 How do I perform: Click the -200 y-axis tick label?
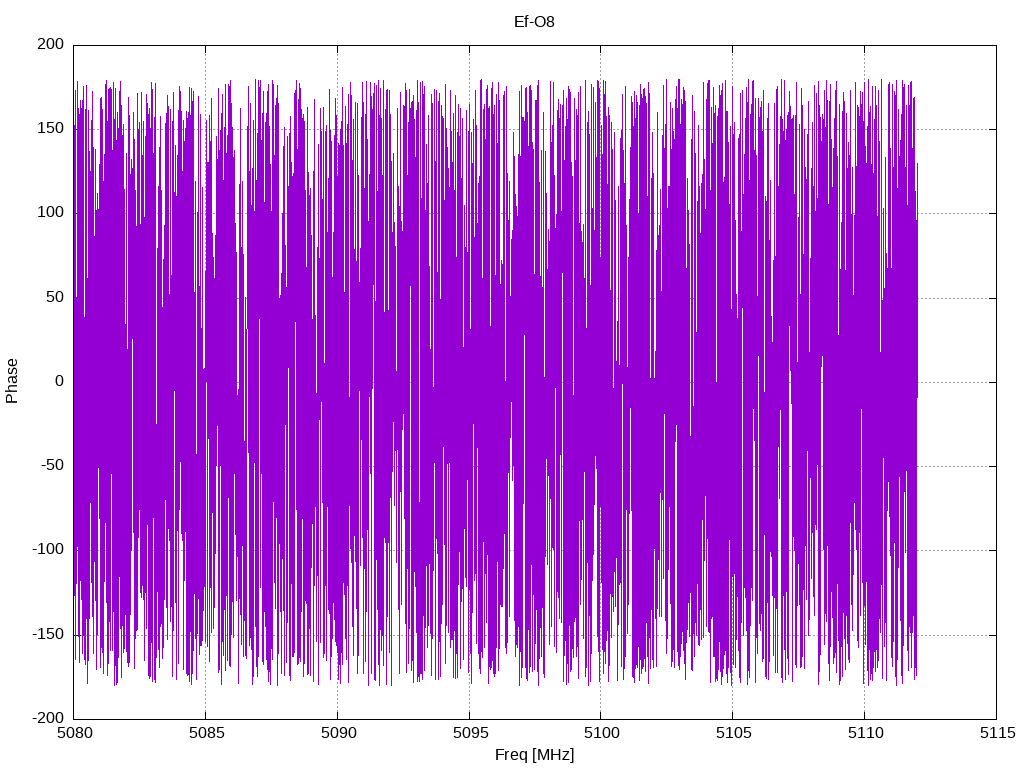coord(48,718)
